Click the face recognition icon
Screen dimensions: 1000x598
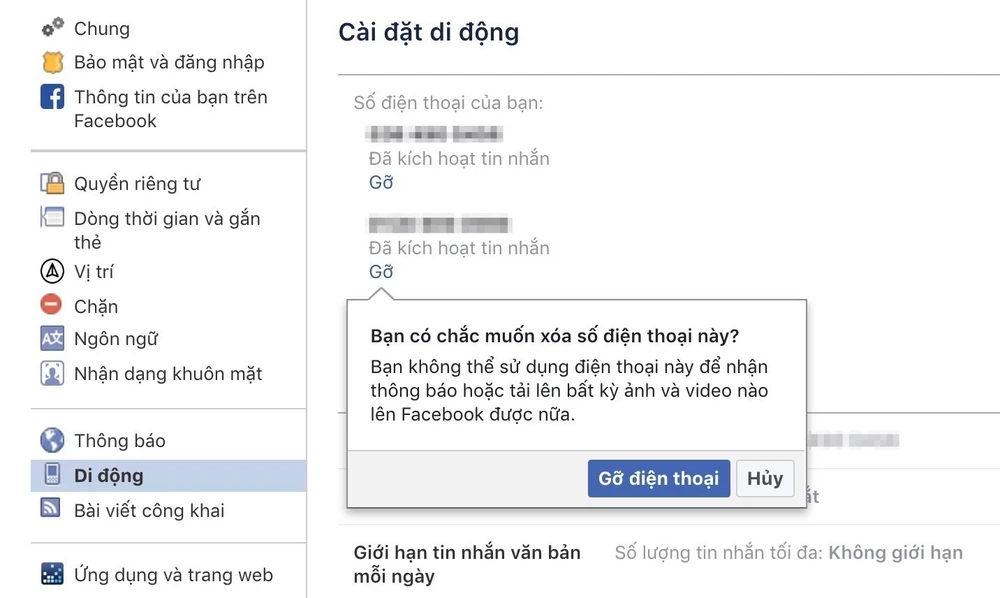[x=52, y=374]
